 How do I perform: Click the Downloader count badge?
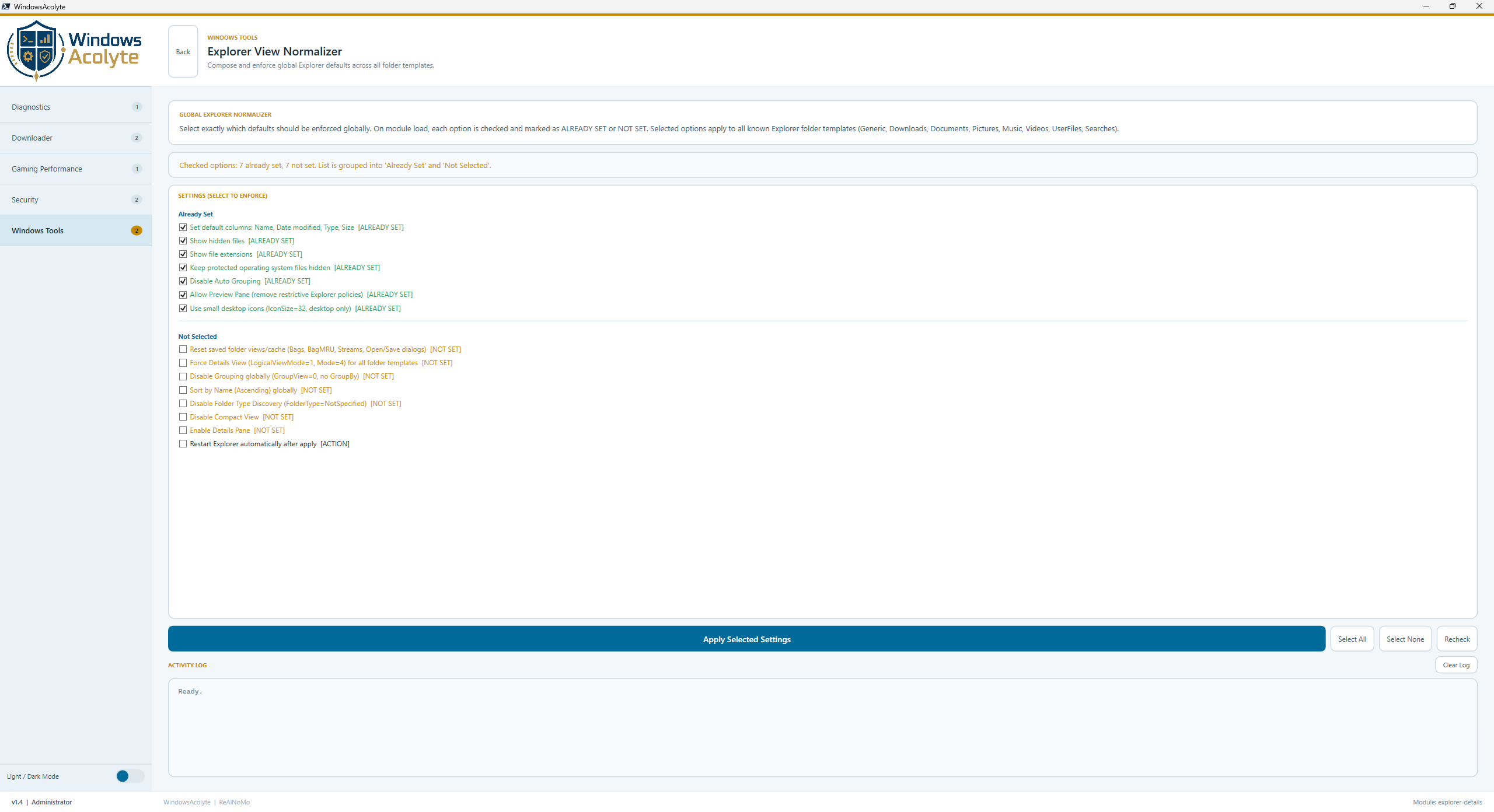coord(137,138)
